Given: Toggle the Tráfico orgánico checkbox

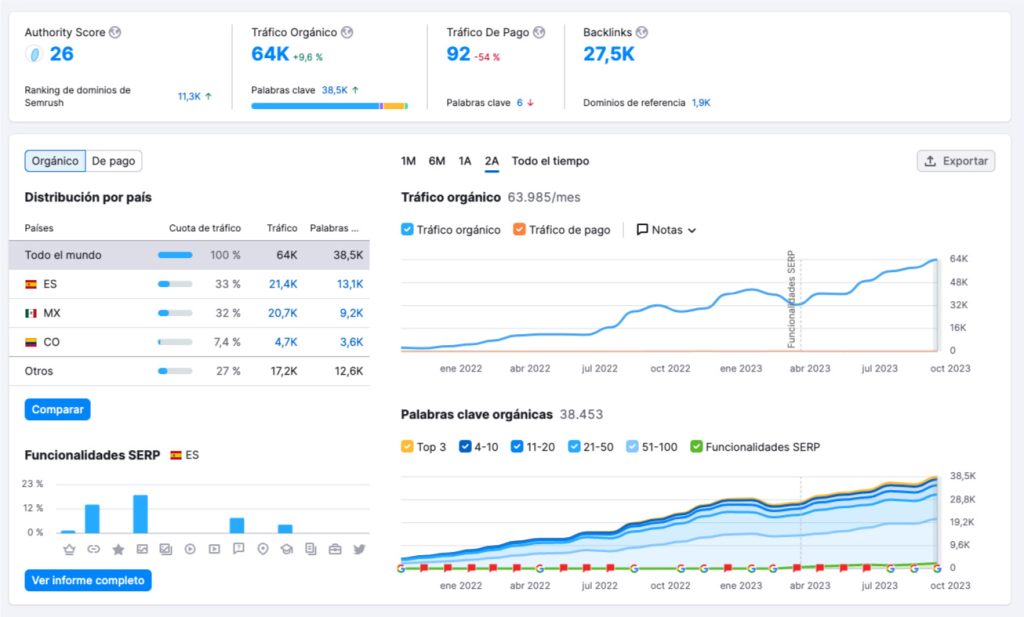Looking at the screenshot, I should point(407,230).
